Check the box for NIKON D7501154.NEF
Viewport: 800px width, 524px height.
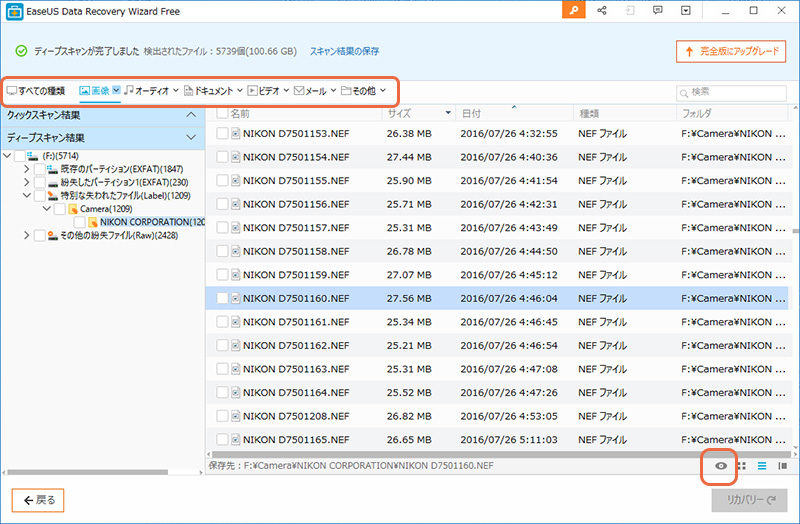point(222,157)
